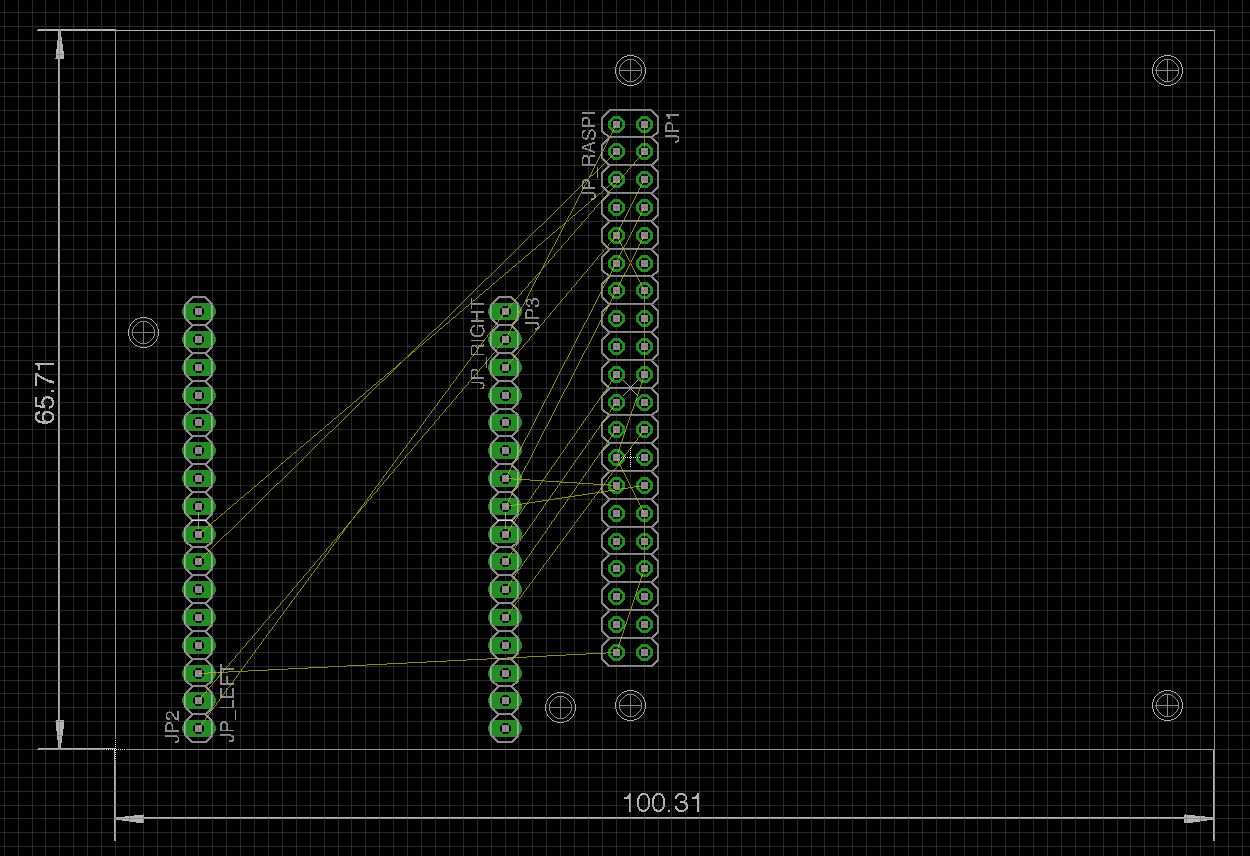The image size is (1250, 856).
Task: Select the mounting hole left of JP2 header
Action: point(145,331)
